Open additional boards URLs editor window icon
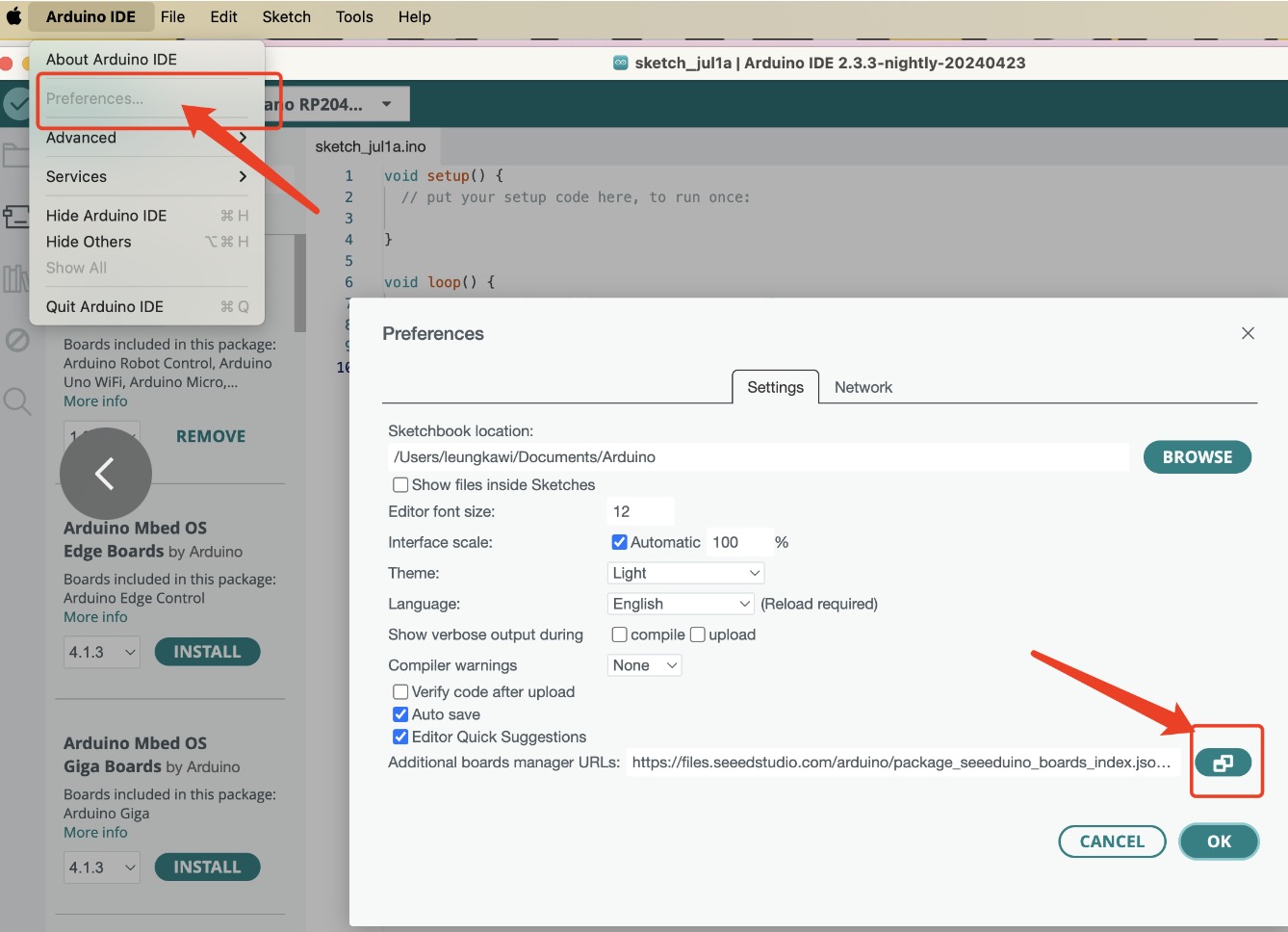 (x=1224, y=763)
